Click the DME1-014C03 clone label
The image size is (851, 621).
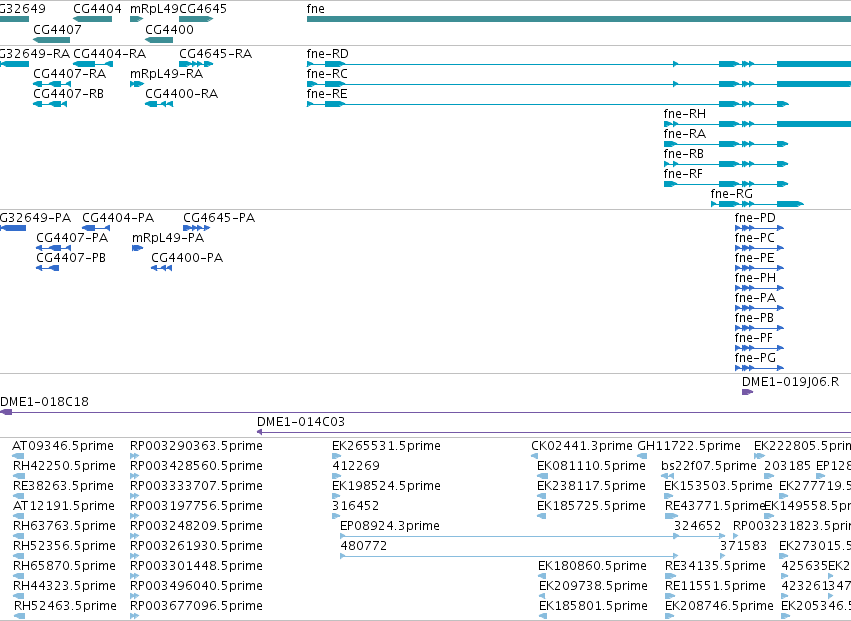click(x=301, y=422)
